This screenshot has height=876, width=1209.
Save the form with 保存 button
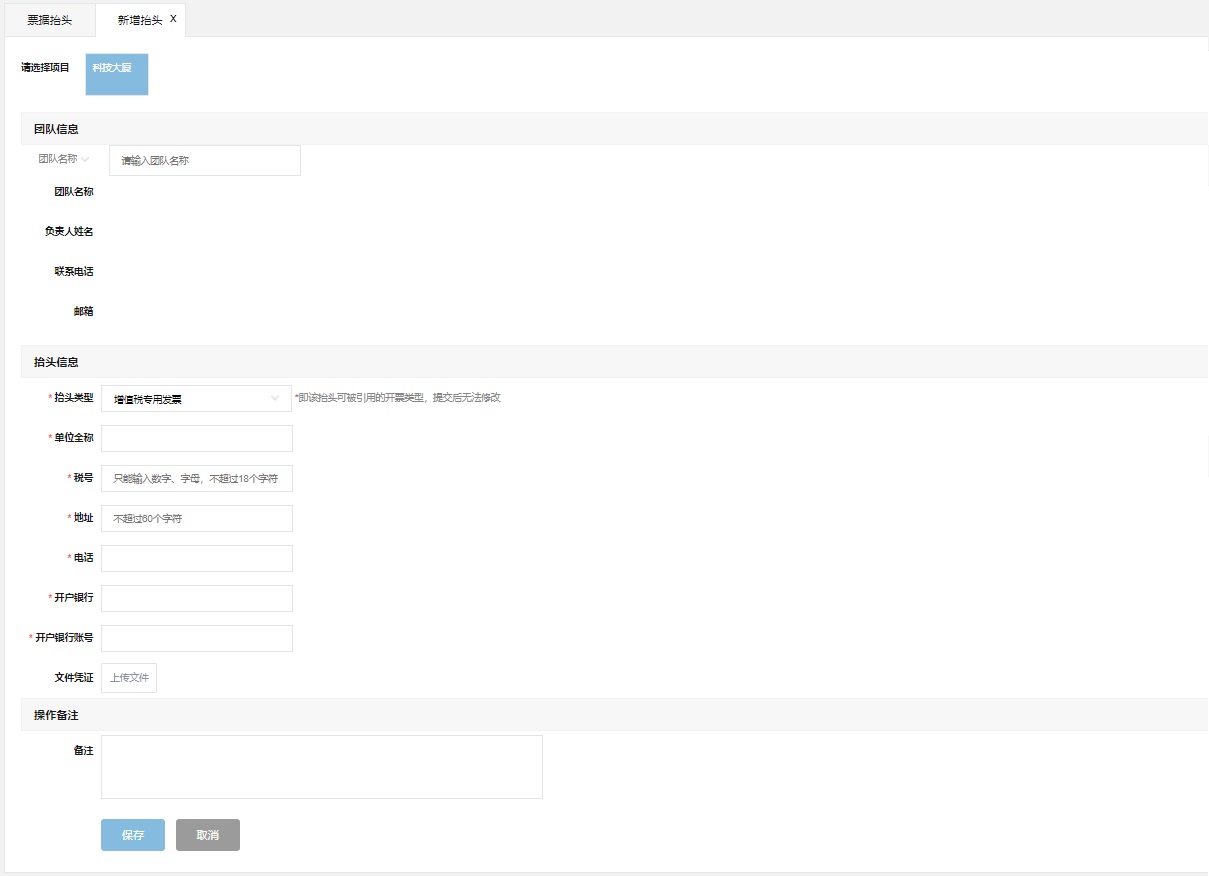coord(133,835)
